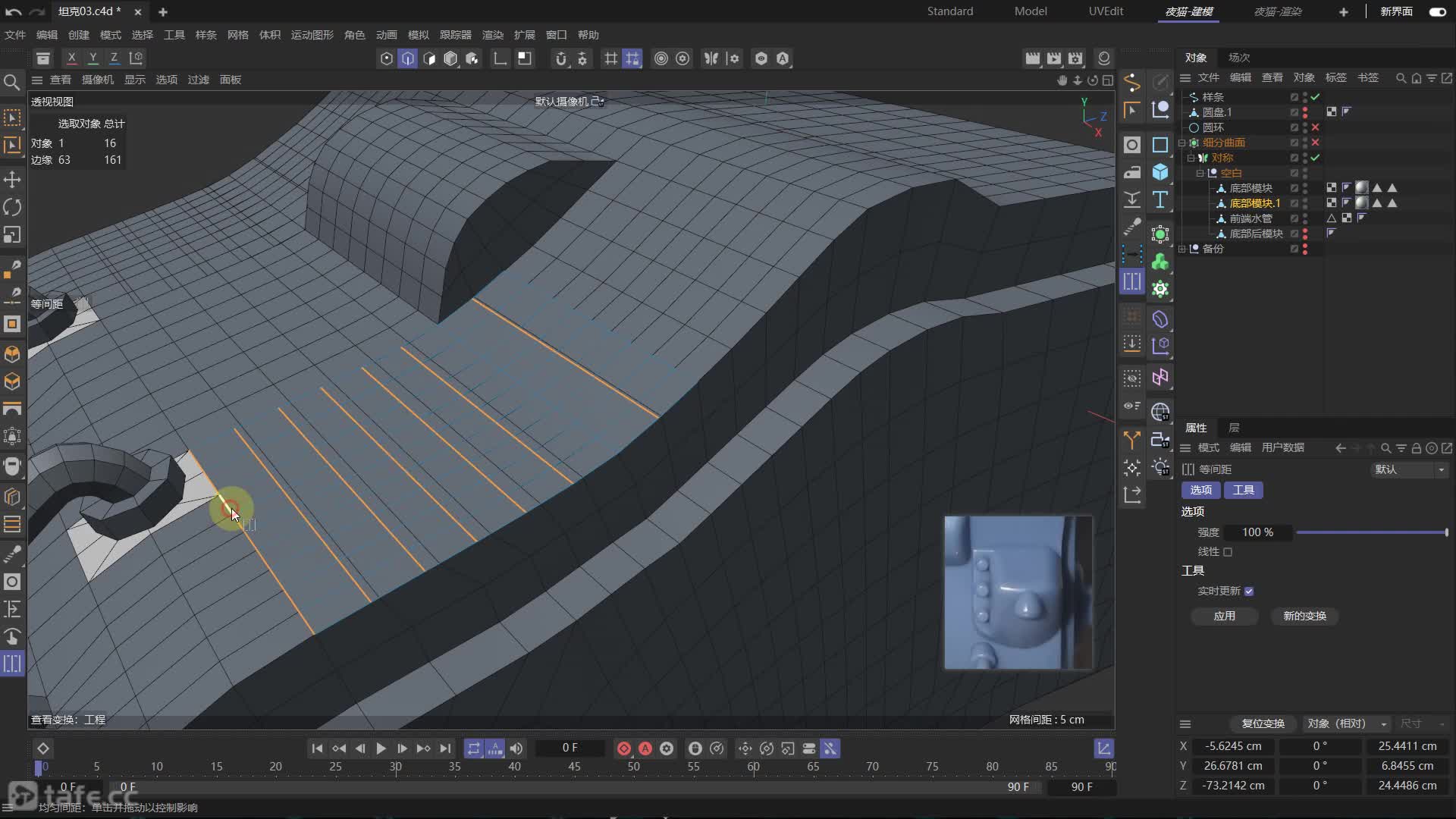Toggle 新界面 switch

[1437, 11]
